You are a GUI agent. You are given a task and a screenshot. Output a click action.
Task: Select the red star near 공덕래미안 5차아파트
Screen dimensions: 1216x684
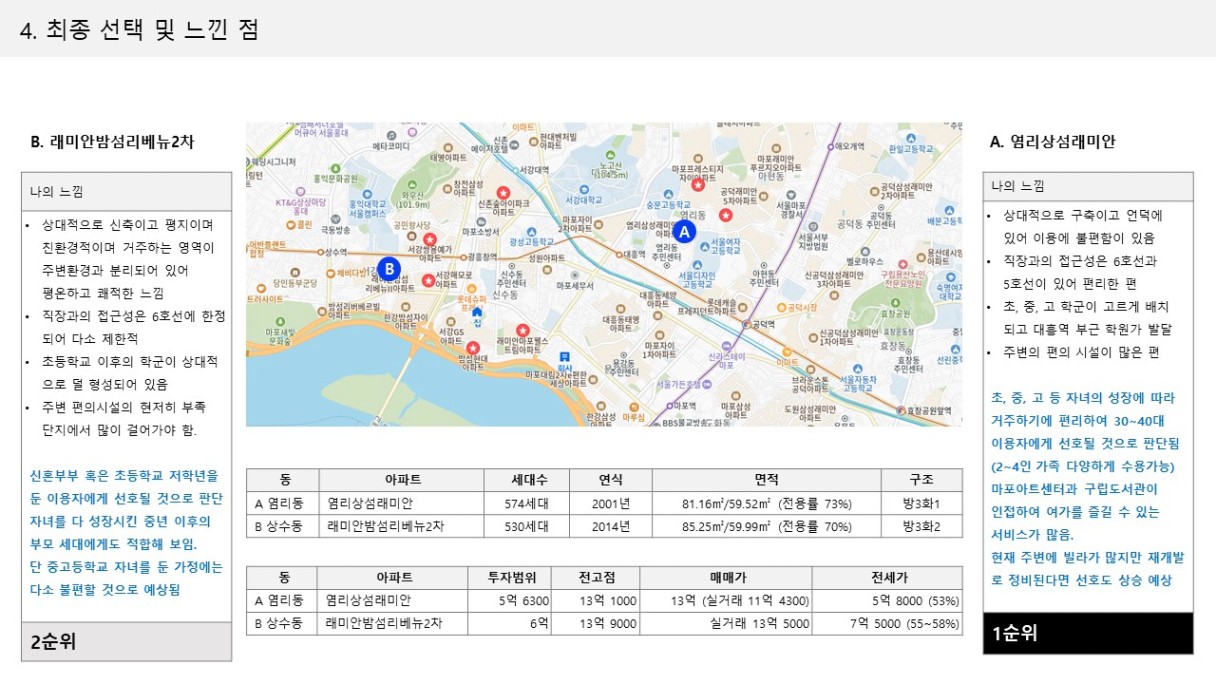click(x=726, y=215)
